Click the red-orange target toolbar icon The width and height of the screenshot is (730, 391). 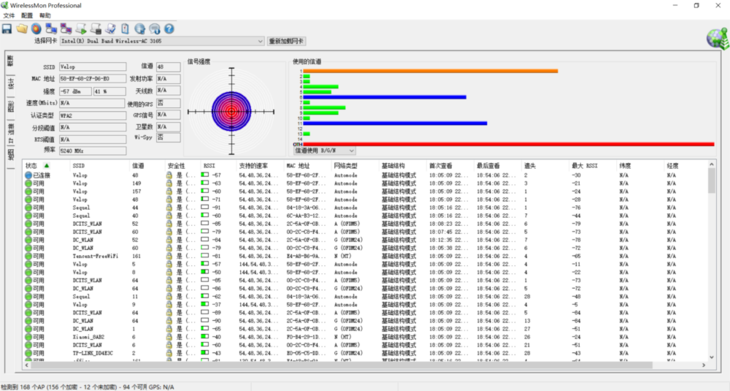[x=36, y=29]
